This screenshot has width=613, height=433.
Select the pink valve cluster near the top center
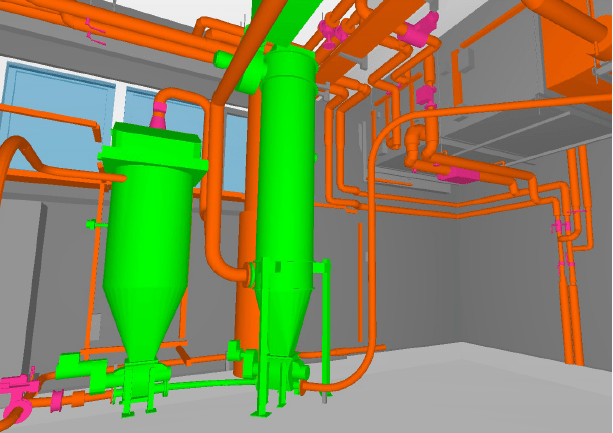[334, 31]
